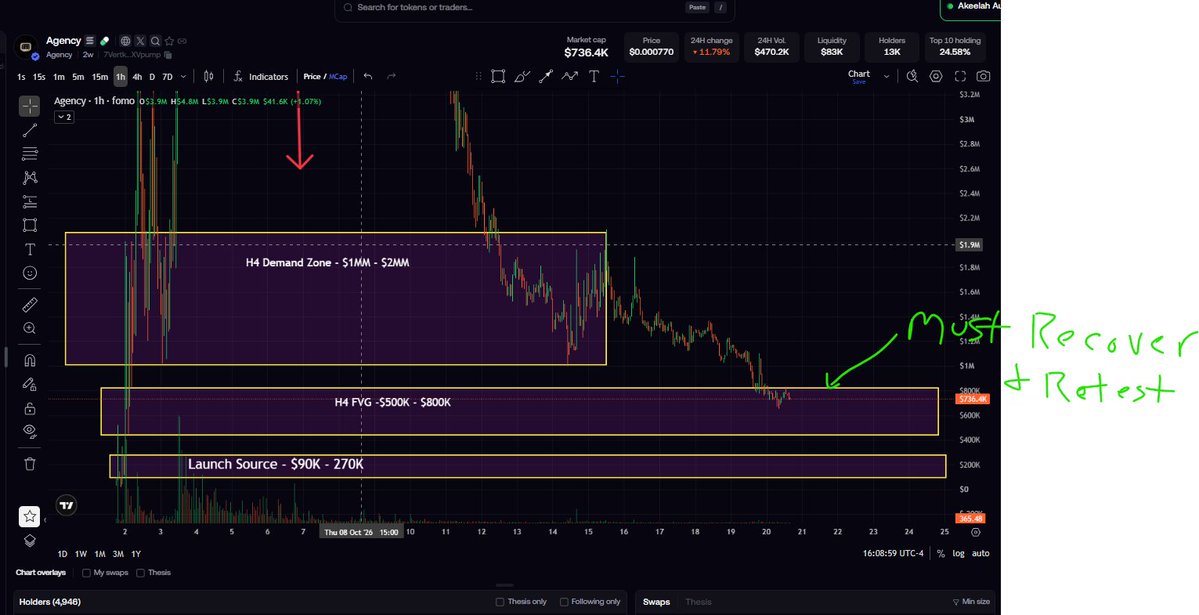The width and height of the screenshot is (1199, 615).
Task: Select the text annotation tool in sidebar
Action: (x=30, y=249)
